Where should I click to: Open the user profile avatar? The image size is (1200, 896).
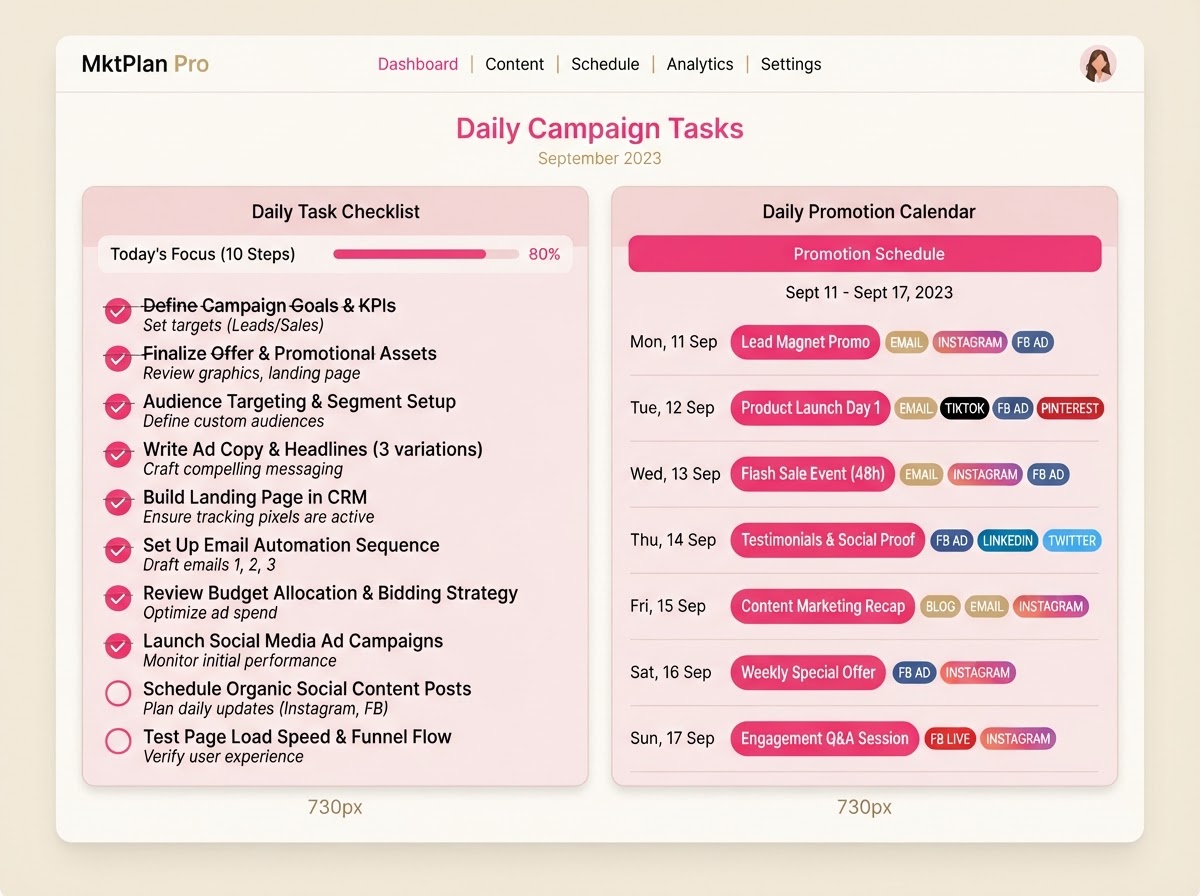[x=1098, y=64]
